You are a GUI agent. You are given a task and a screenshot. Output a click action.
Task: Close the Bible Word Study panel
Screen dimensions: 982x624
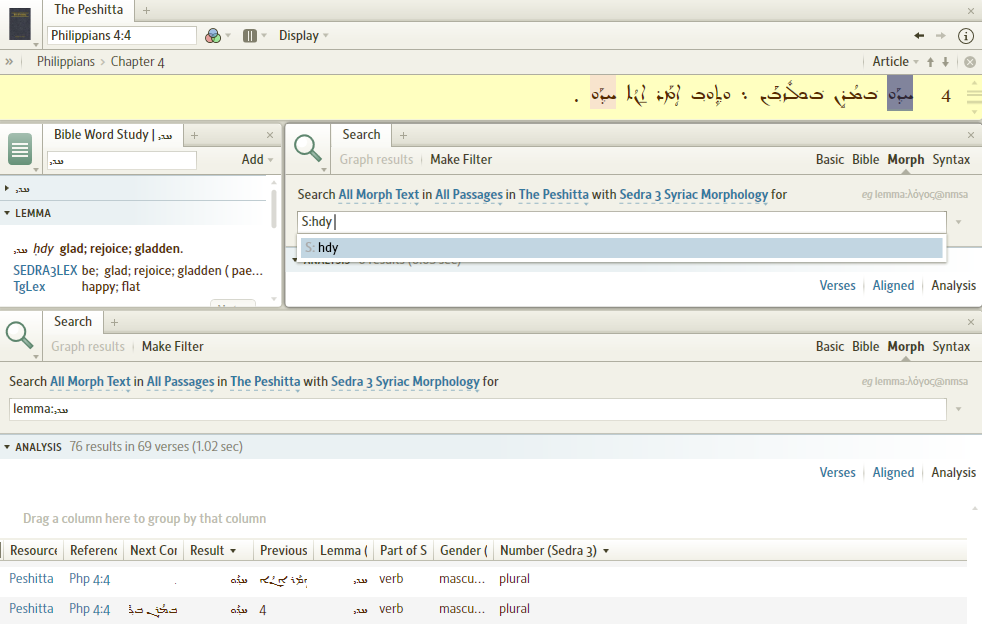coord(270,135)
